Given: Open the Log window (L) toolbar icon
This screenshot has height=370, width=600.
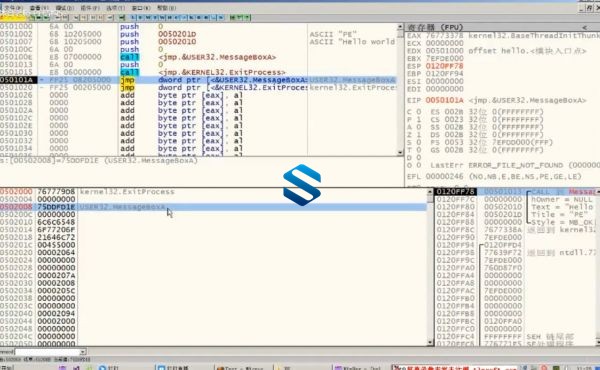Looking at the screenshot, I should pos(133,17).
